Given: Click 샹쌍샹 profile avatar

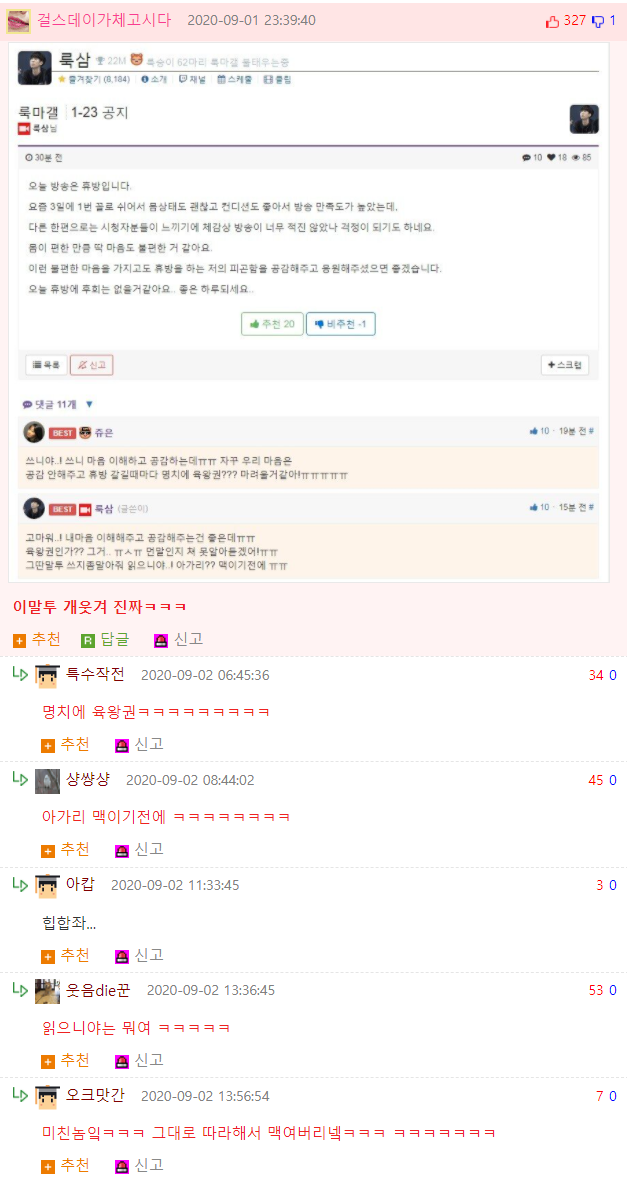Looking at the screenshot, I should (x=47, y=780).
